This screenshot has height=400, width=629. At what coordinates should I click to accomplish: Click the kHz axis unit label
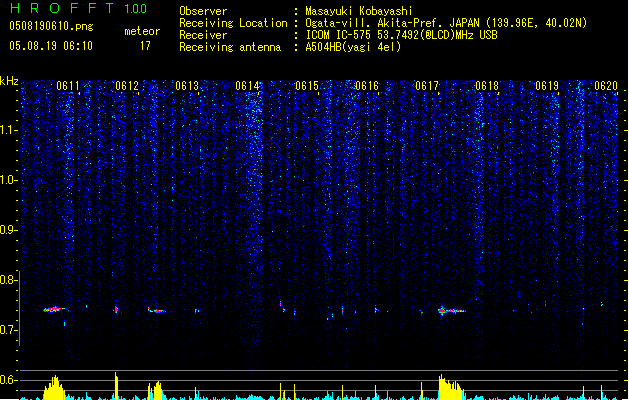[9, 81]
